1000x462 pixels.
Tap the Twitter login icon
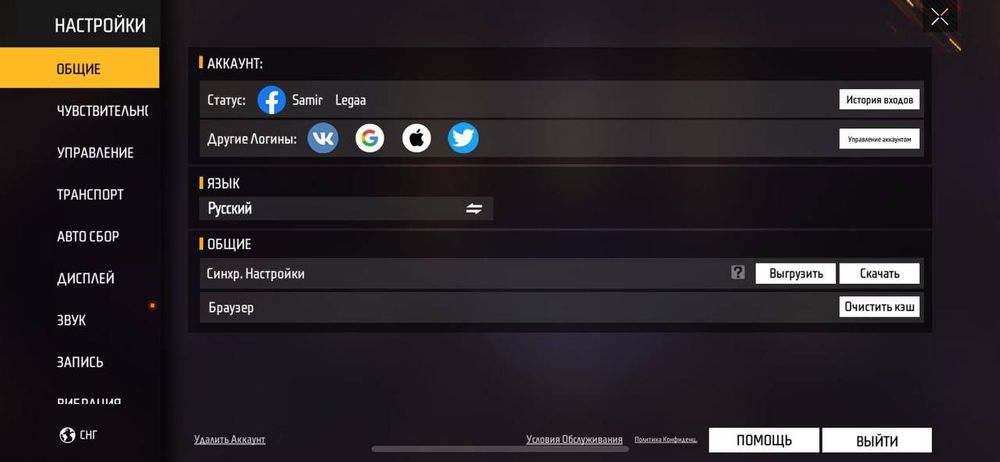click(463, 138)
